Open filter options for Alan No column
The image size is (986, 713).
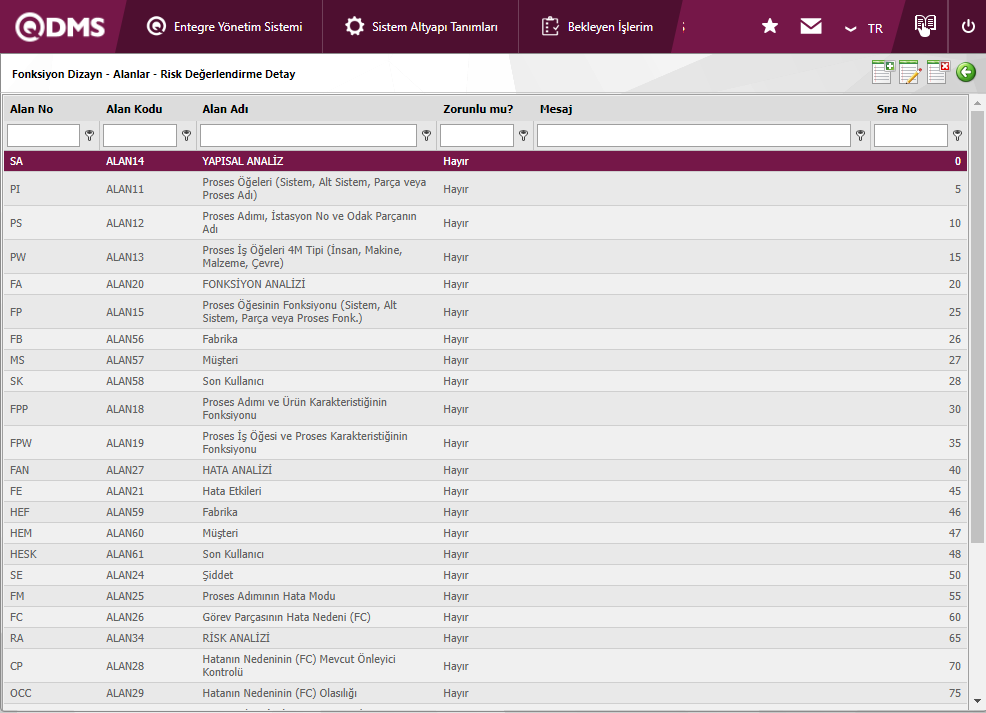(x=89, y=135)
